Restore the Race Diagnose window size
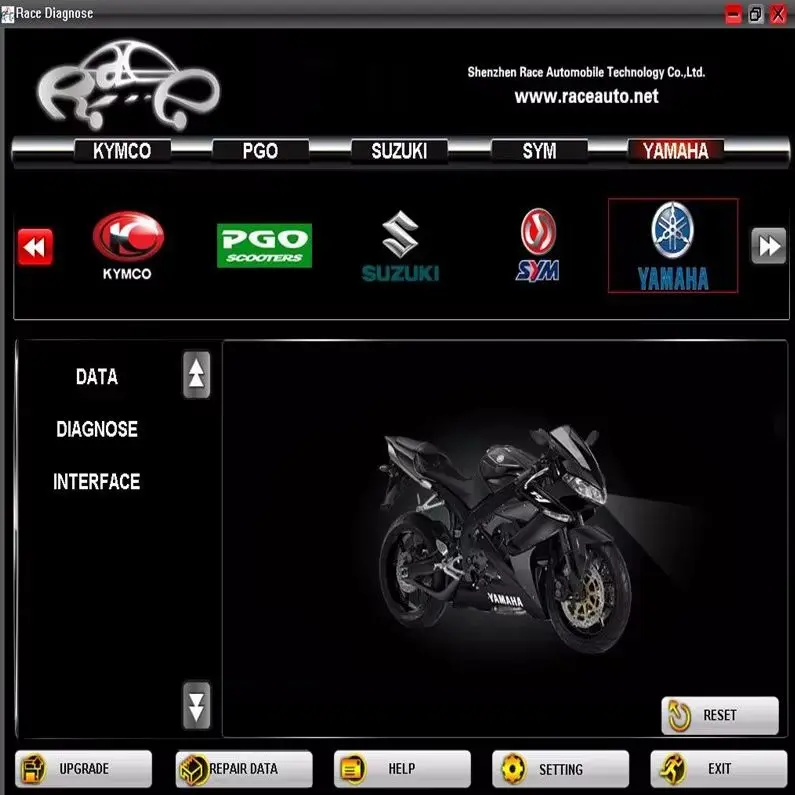This screenshot has width=795, height=795. click(x=755, y=14)
